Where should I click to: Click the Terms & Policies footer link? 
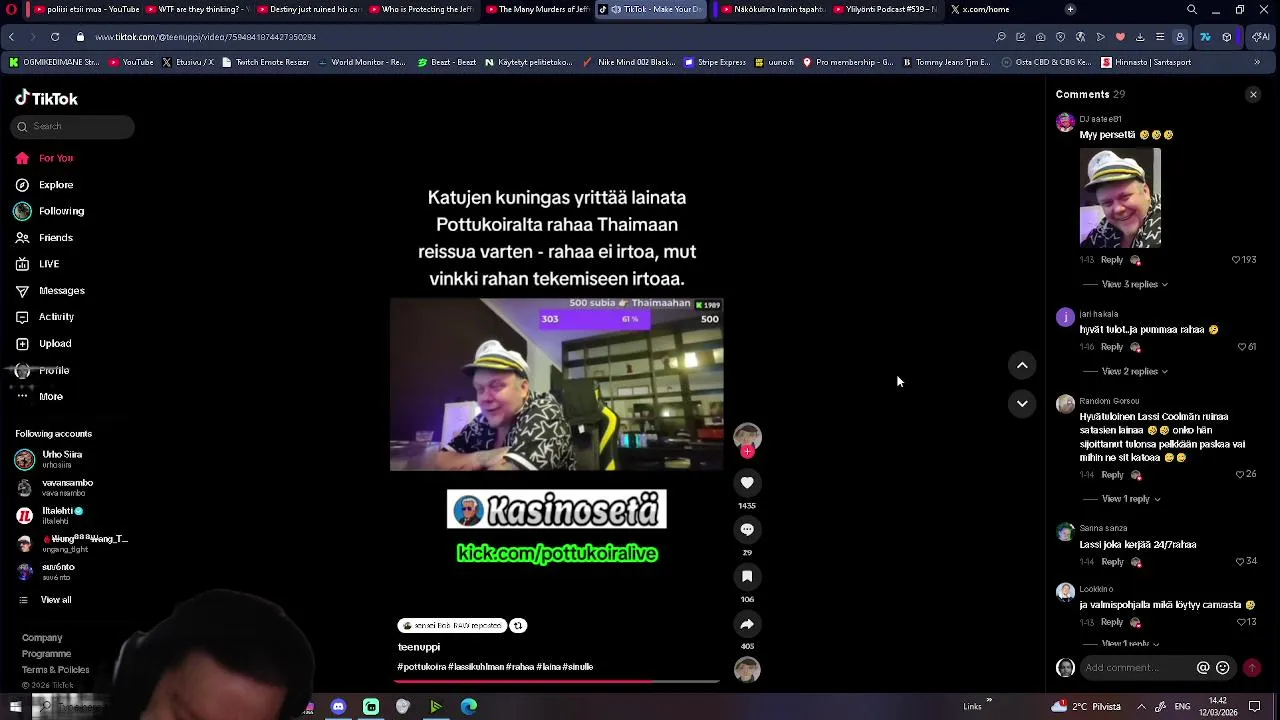(56, 670)
